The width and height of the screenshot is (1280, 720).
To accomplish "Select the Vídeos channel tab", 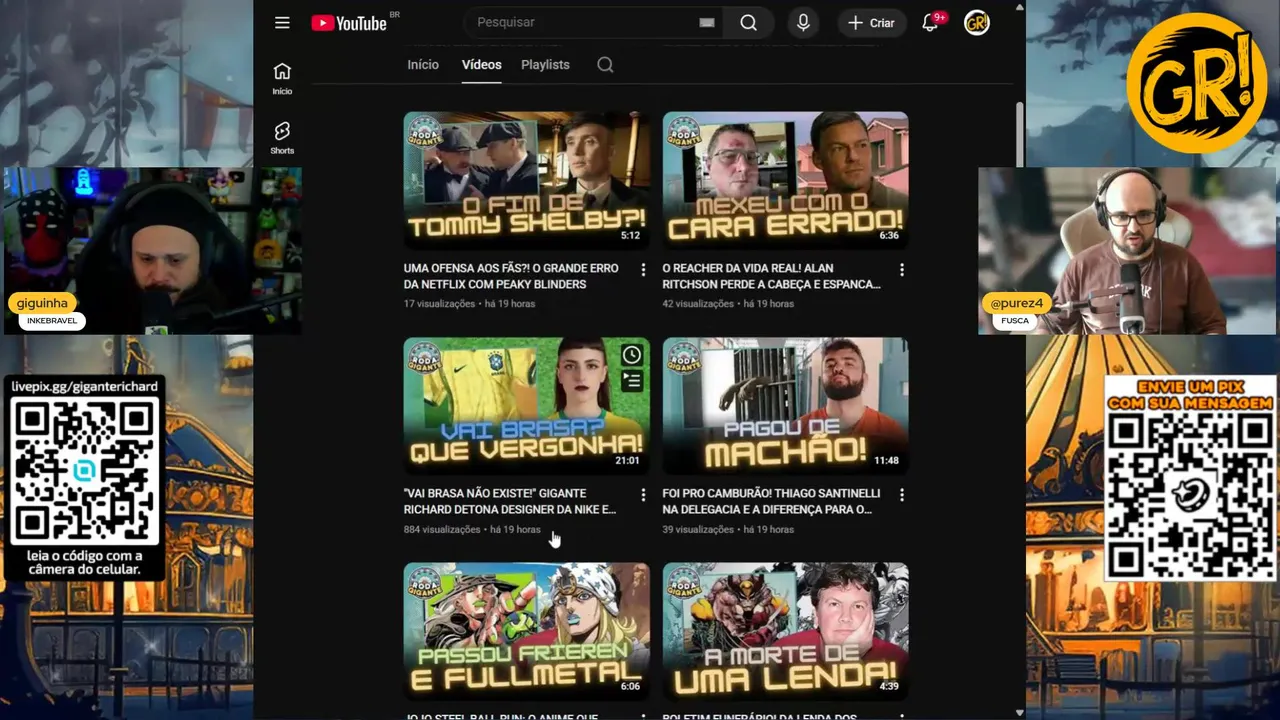I will coord(481,64).
